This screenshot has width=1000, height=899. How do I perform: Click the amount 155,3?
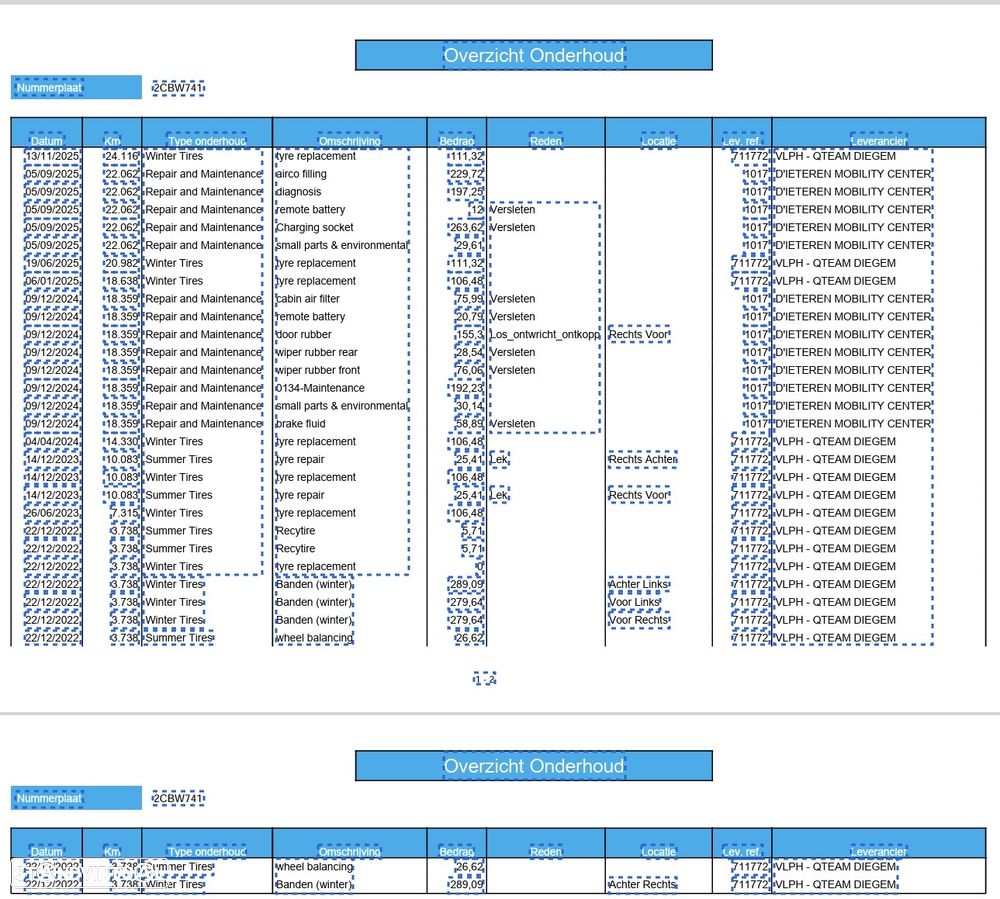click(469, 335)
